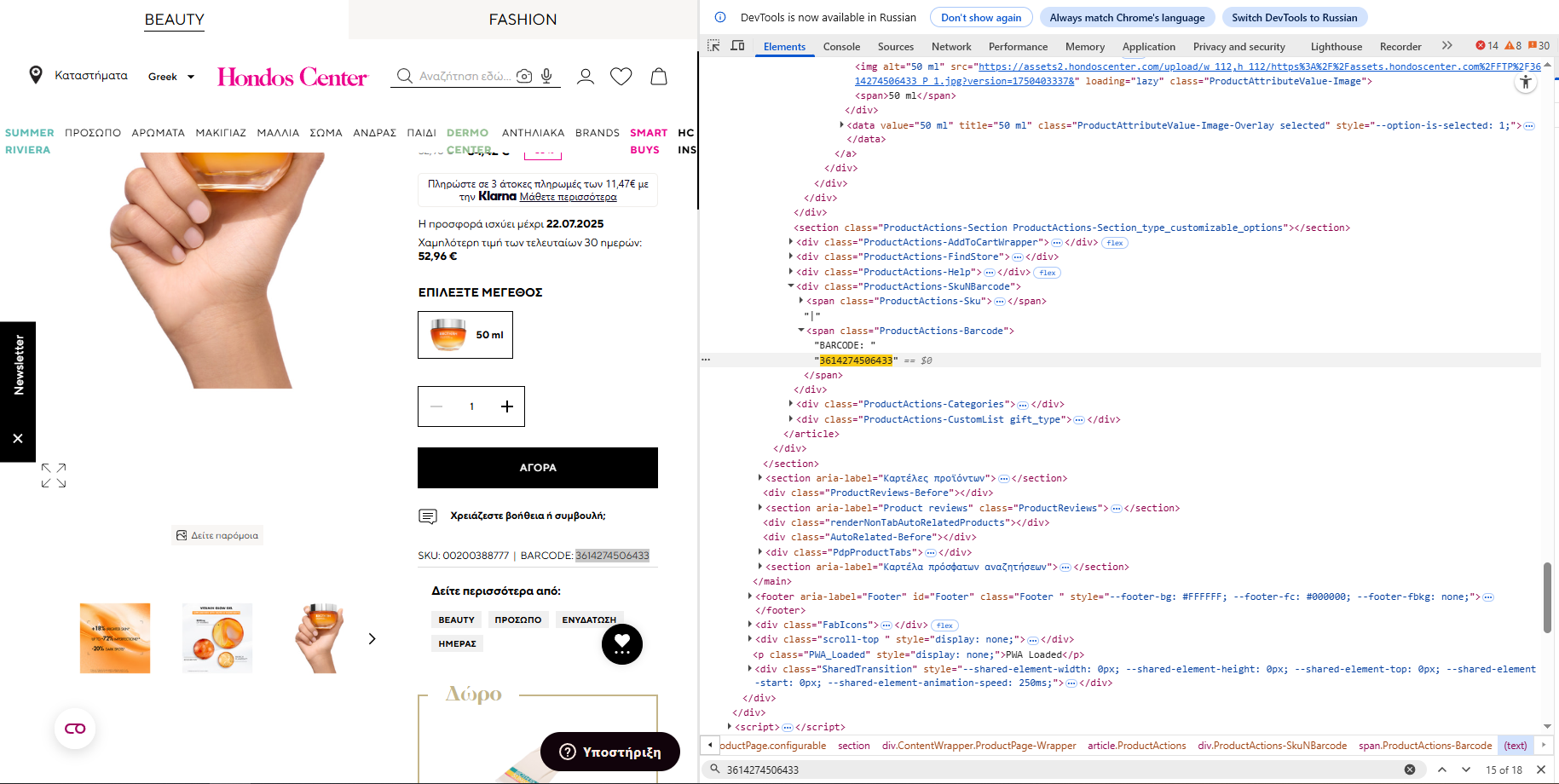Image resolution: width=1559 pixels, height=784 pixels.
Task: Click the DevTools find input with 3614274506433
Action: (x=1057, y=770)
